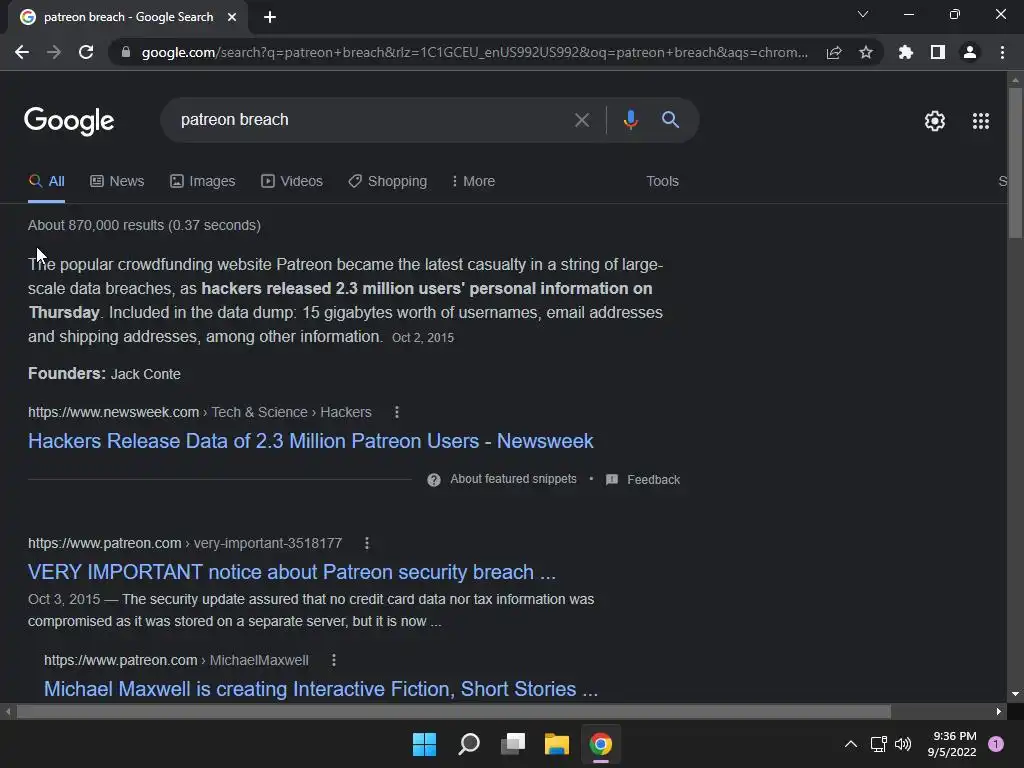1024x768 pixels.
Task: Go back using browser back arrow
Action: (22, 52)
